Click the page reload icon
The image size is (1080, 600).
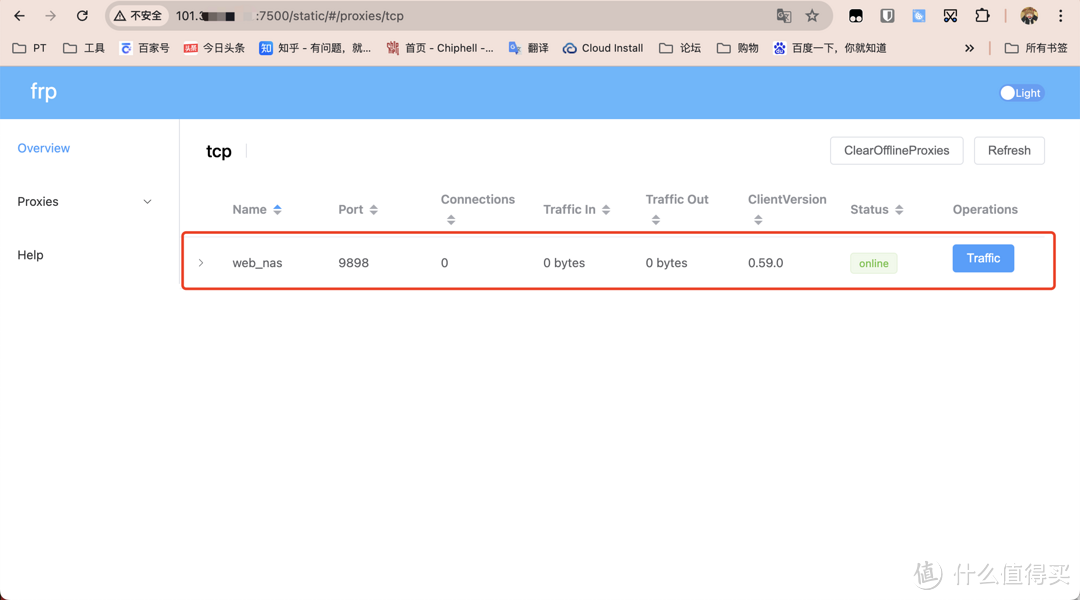click(82, 16)
